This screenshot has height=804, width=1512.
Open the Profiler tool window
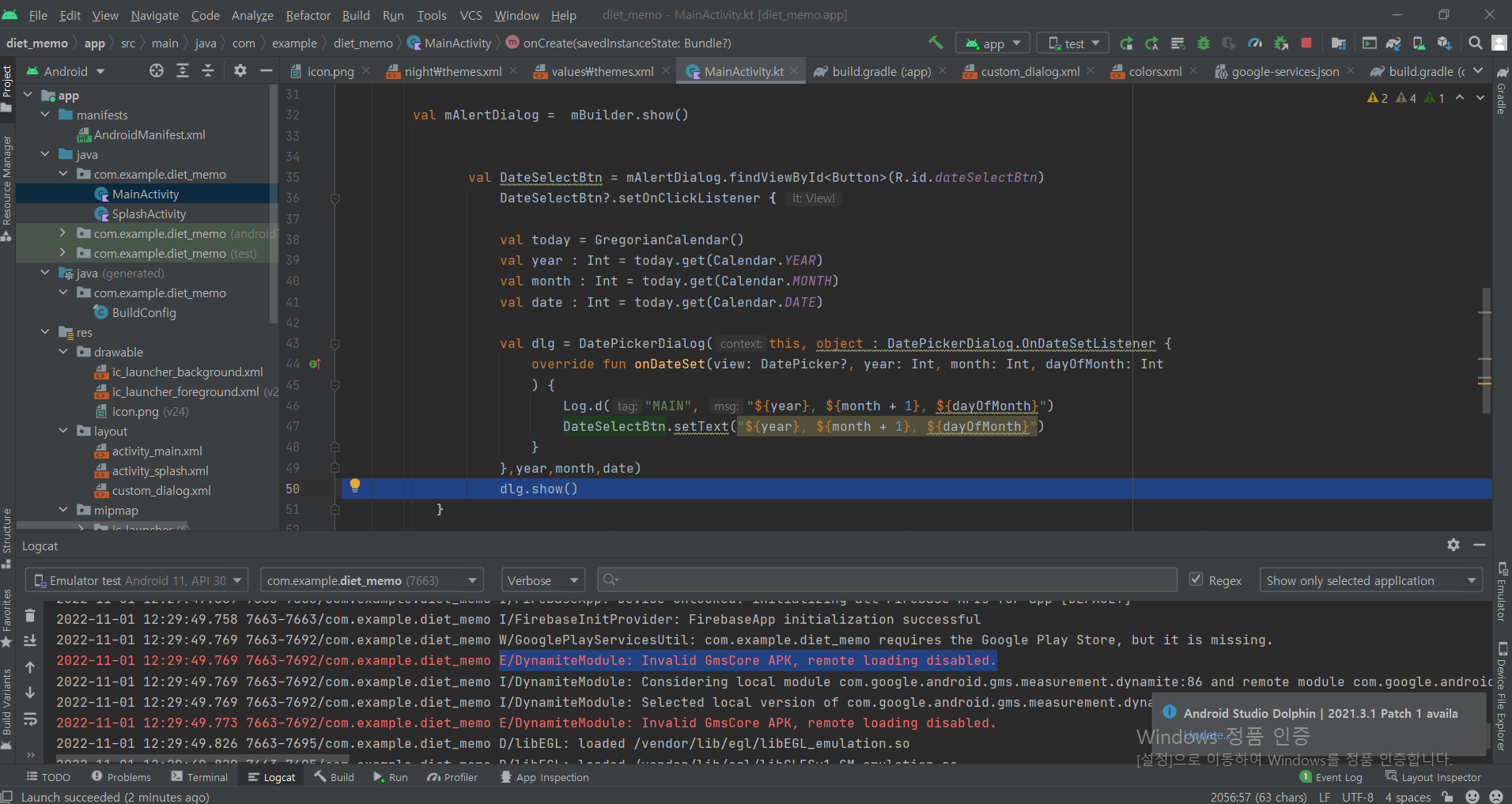click(x=452, y=777)
